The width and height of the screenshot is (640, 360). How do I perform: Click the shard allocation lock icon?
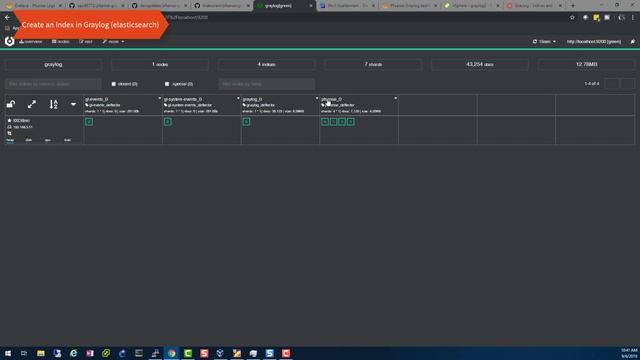[11, 104]
